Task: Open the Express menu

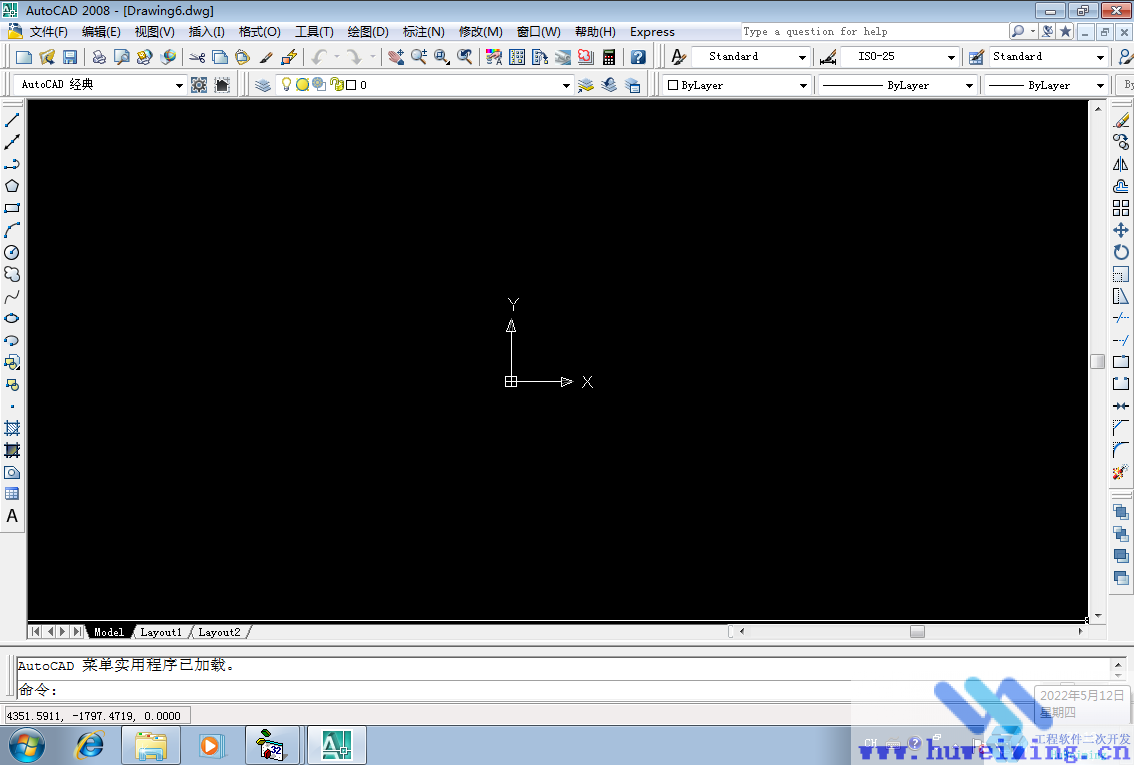Action: pos(652,32)
